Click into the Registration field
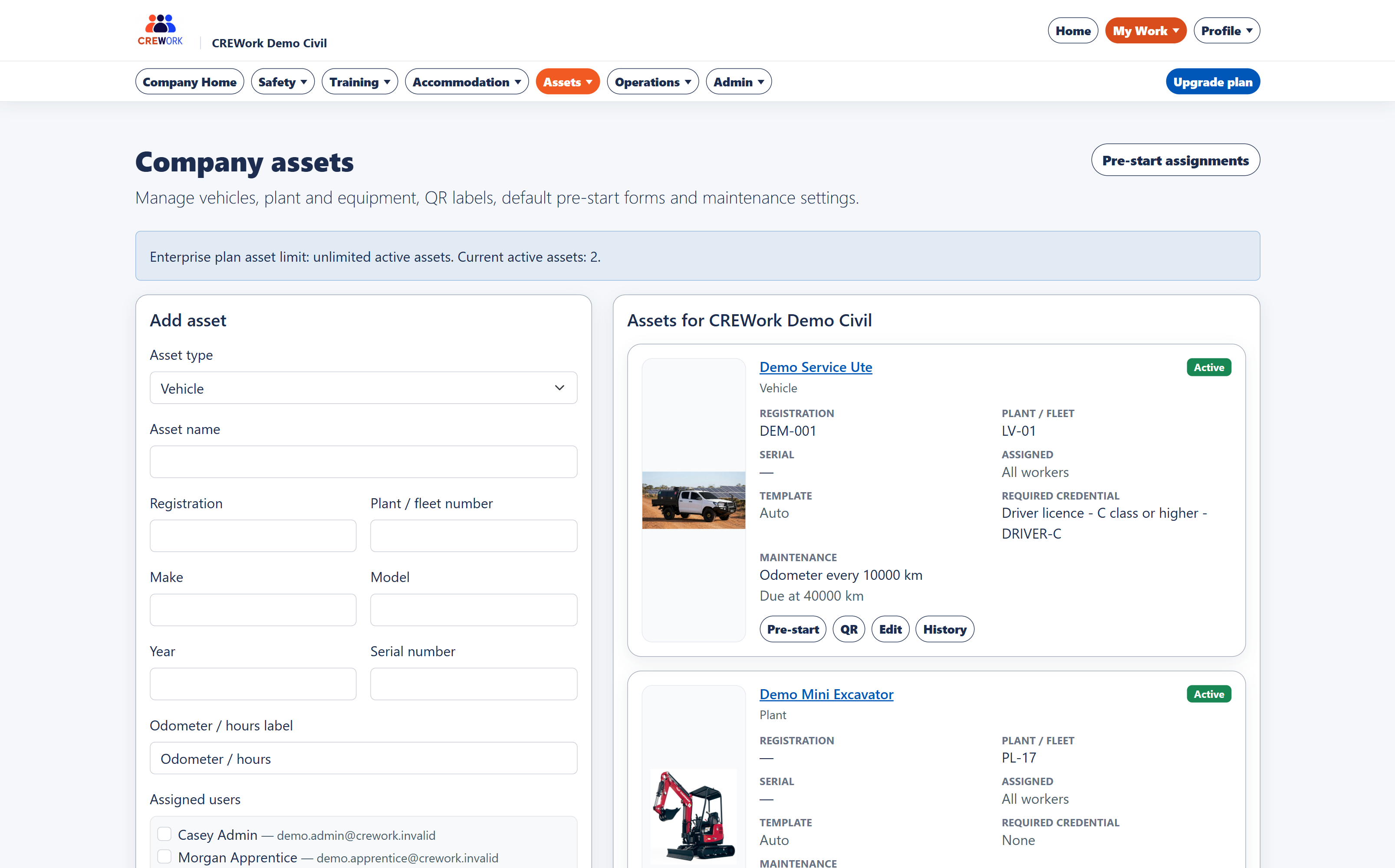This screenshot has height=868, width=1395. [x=253, y=536]
